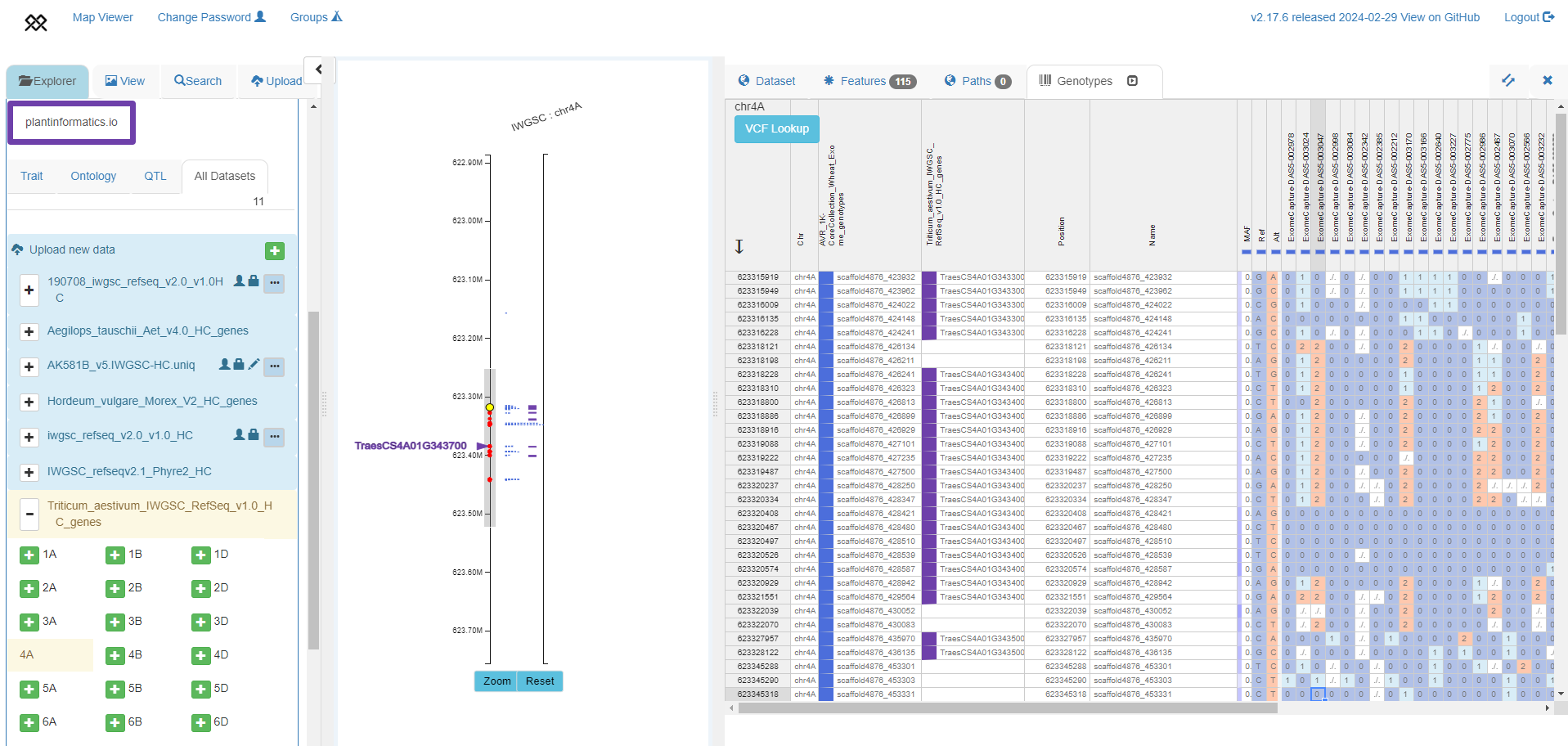1568x746 pixels.
Task: Select the Trait tab
Action: click(32, 176)
